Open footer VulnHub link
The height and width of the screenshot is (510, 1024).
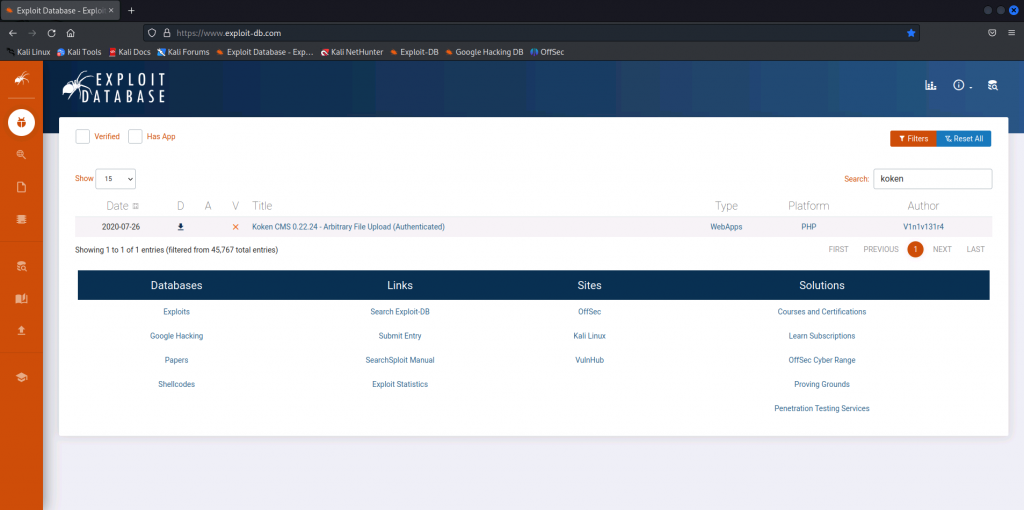(x=589, y=360)
